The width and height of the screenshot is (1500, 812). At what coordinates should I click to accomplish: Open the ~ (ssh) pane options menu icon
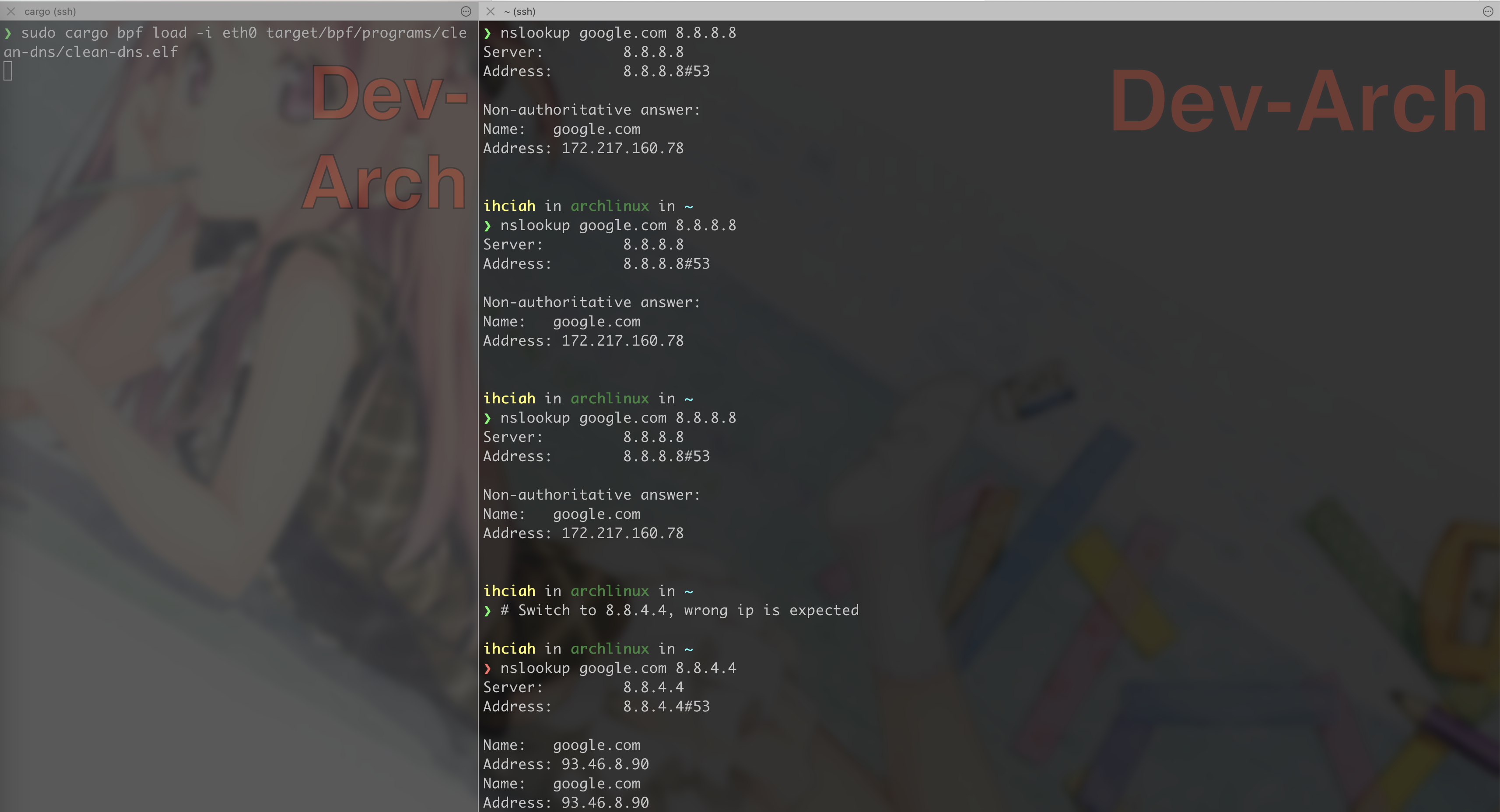(x=1487, y=11)
